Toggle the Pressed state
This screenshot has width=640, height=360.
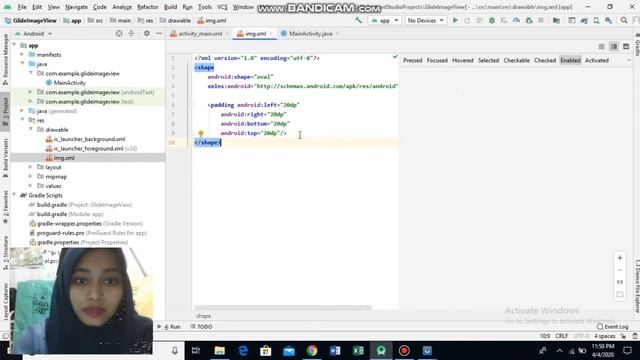[413, 60]
